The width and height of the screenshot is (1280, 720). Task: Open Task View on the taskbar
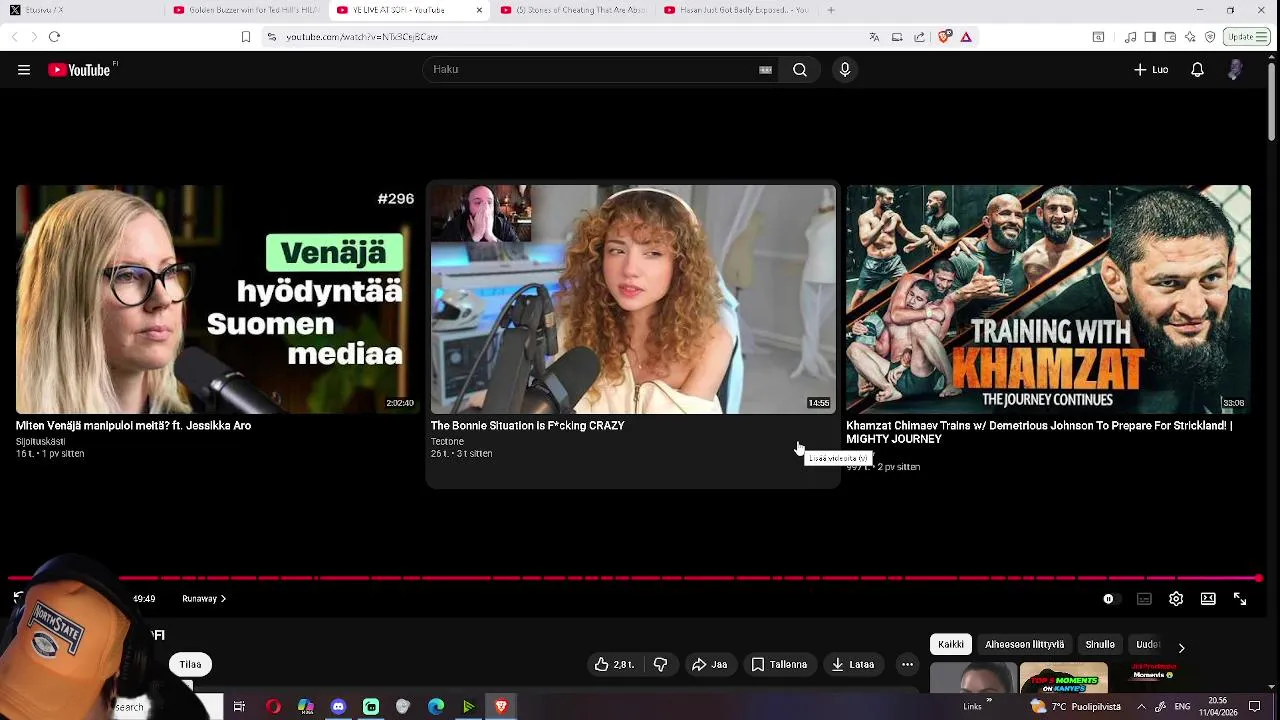239,707
